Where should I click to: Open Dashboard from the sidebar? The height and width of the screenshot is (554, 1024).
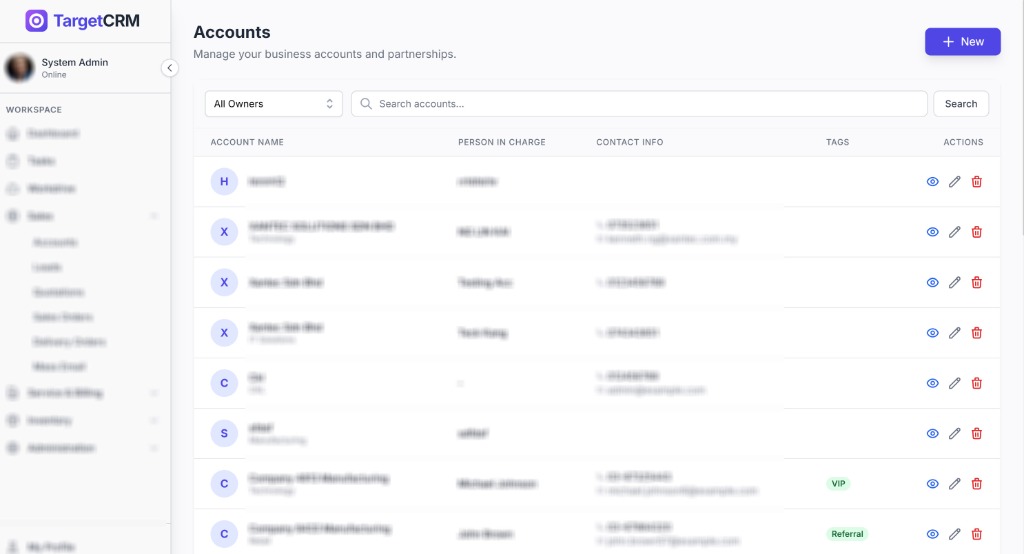click(x=53, y=133)
